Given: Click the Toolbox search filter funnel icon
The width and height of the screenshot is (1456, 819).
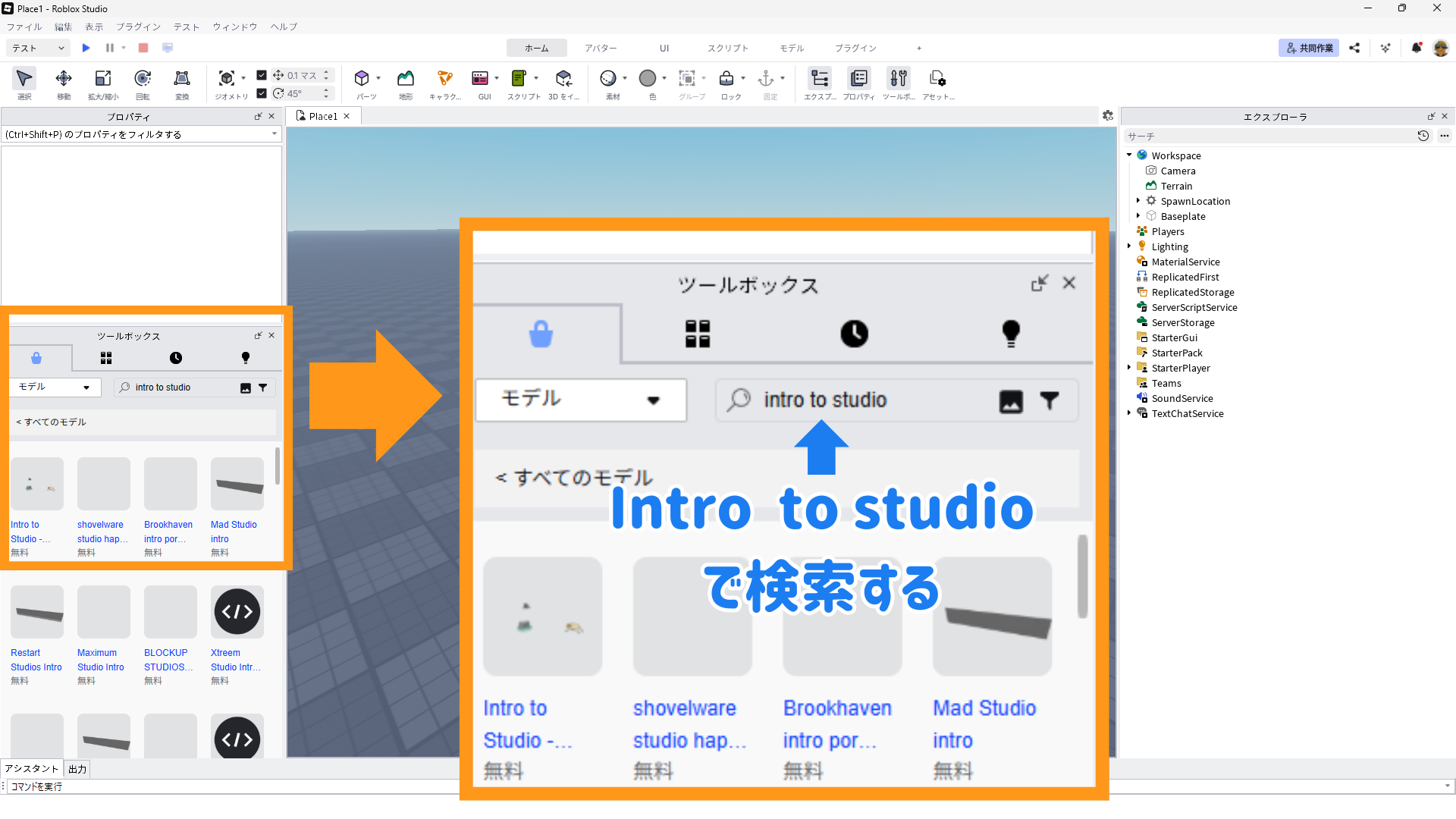Looking at the screenshot, I should point(263,388).
